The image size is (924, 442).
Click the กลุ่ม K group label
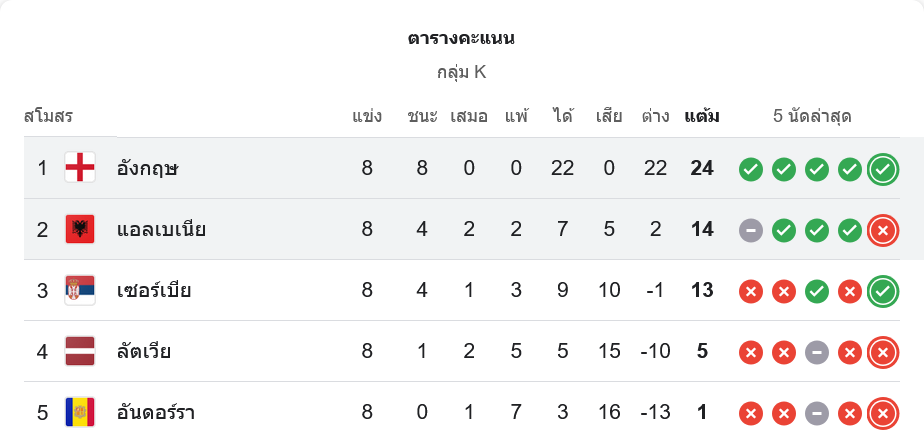point(461,72)
